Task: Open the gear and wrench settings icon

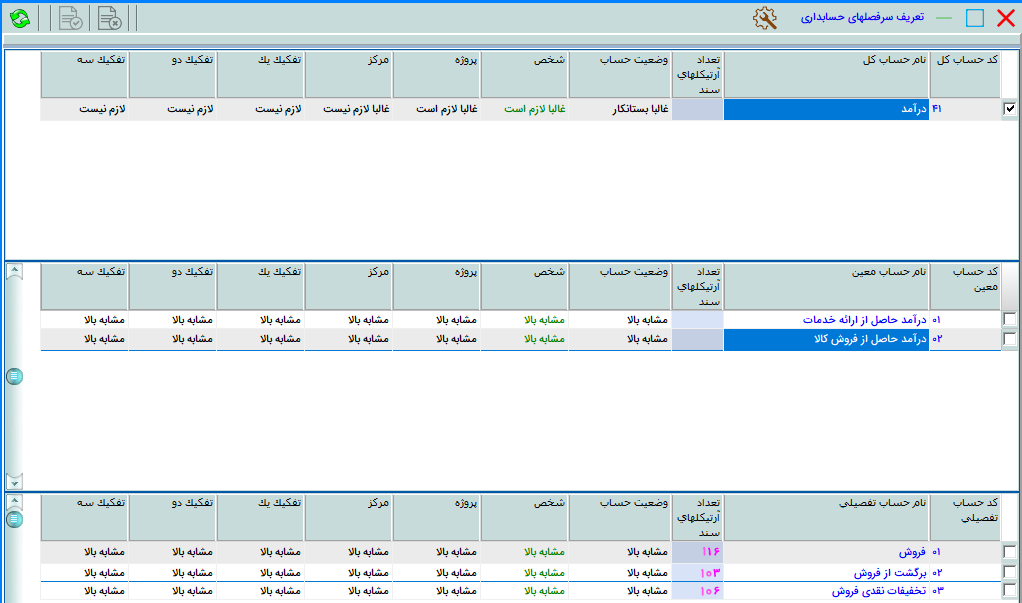Action: click(x=764, y=18)
